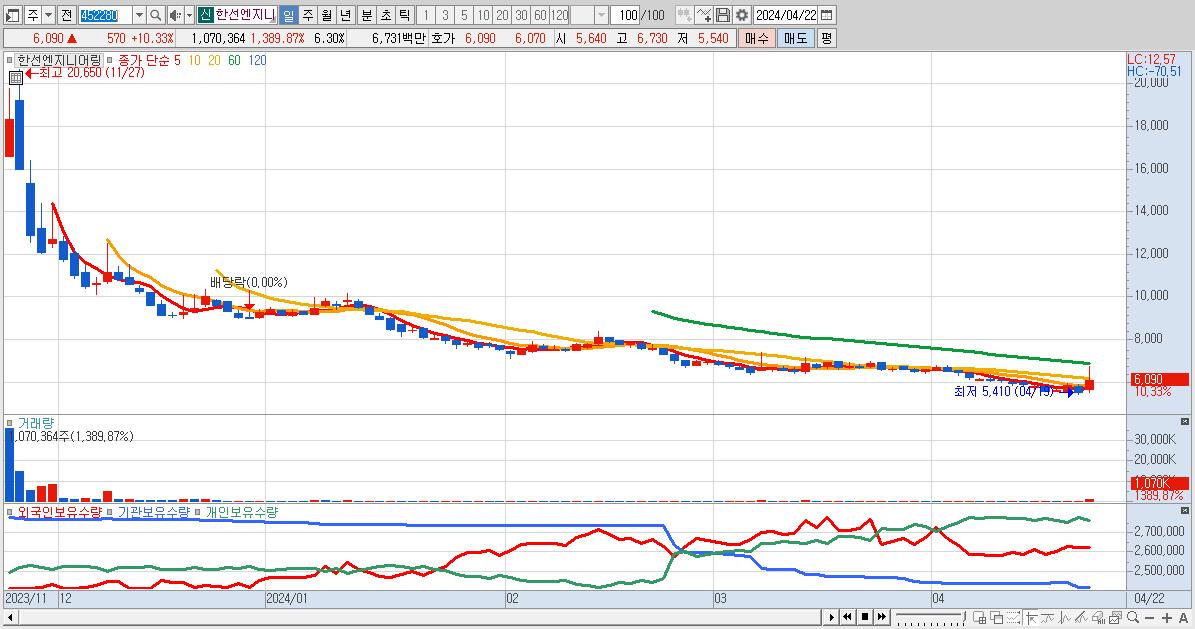The width and height of the screenshot is (1195, 629).
Task: Expand the 한선엔지니어링 price legend marker
Action: point(9,59)
